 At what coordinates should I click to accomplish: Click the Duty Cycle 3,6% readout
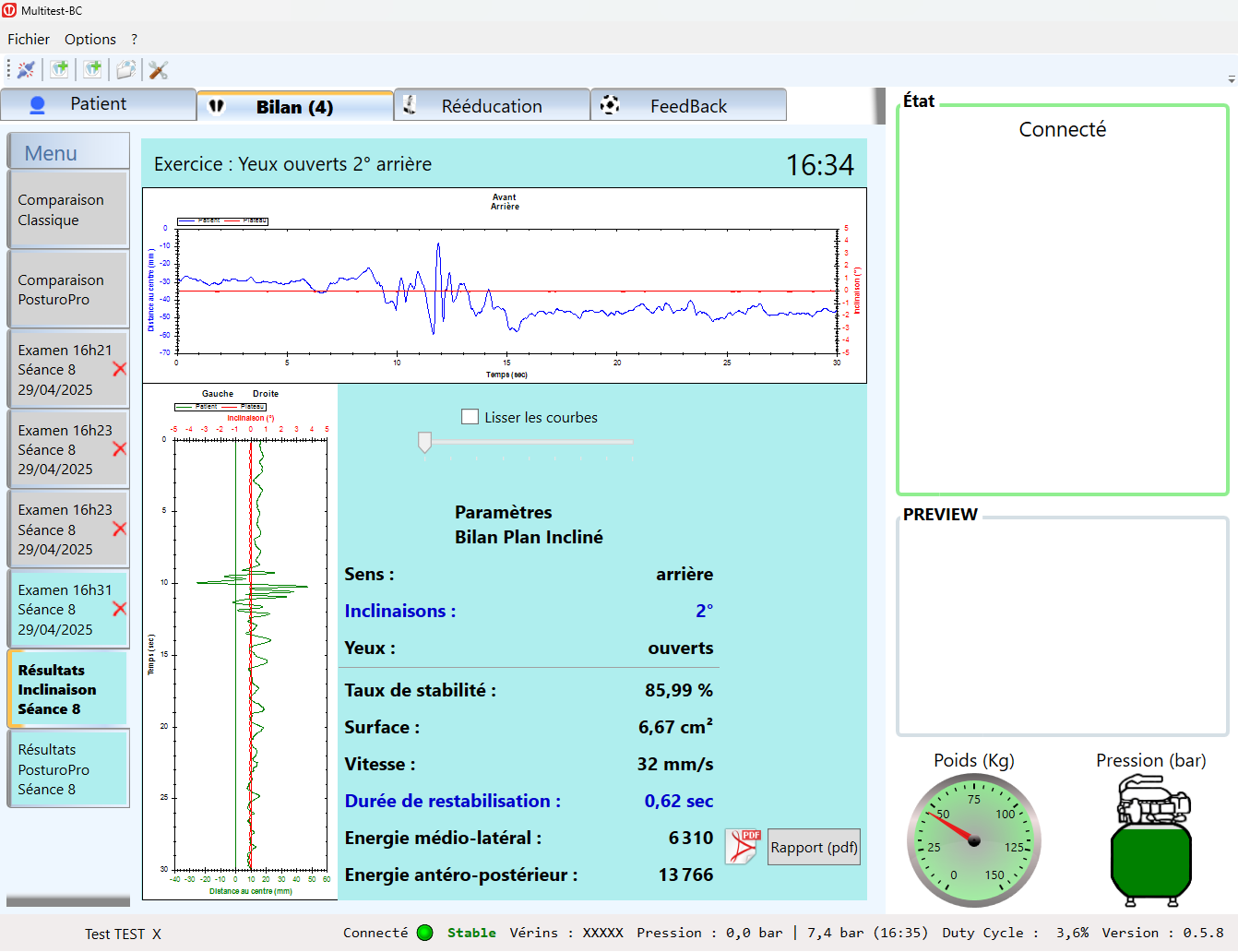tap(1015, 933)
